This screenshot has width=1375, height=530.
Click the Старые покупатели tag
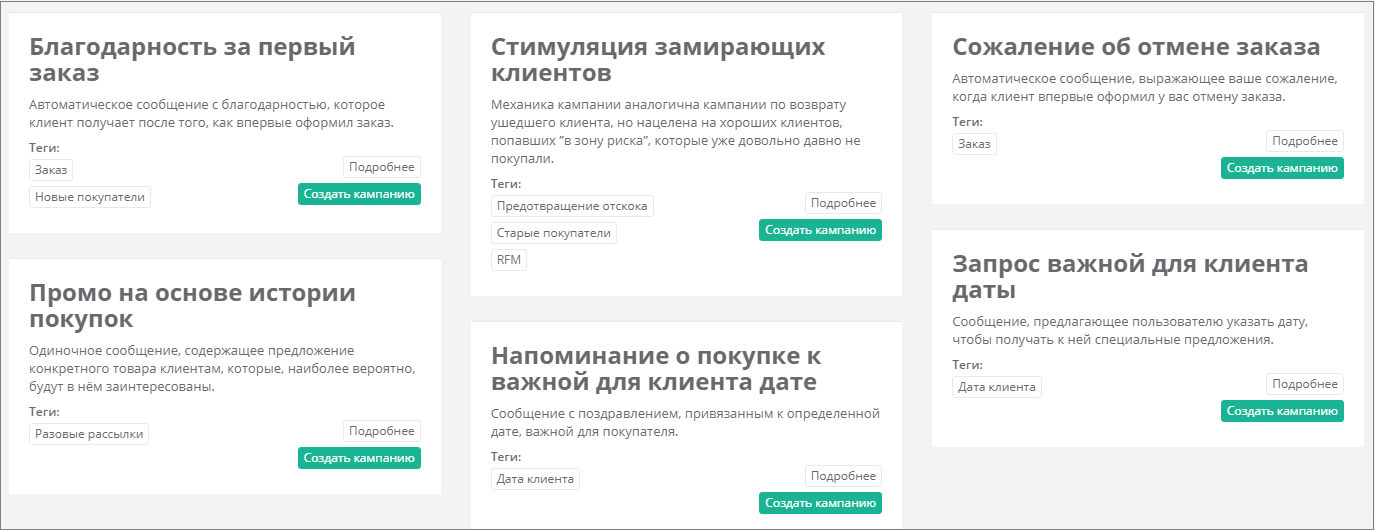click(x=553, y=233)
